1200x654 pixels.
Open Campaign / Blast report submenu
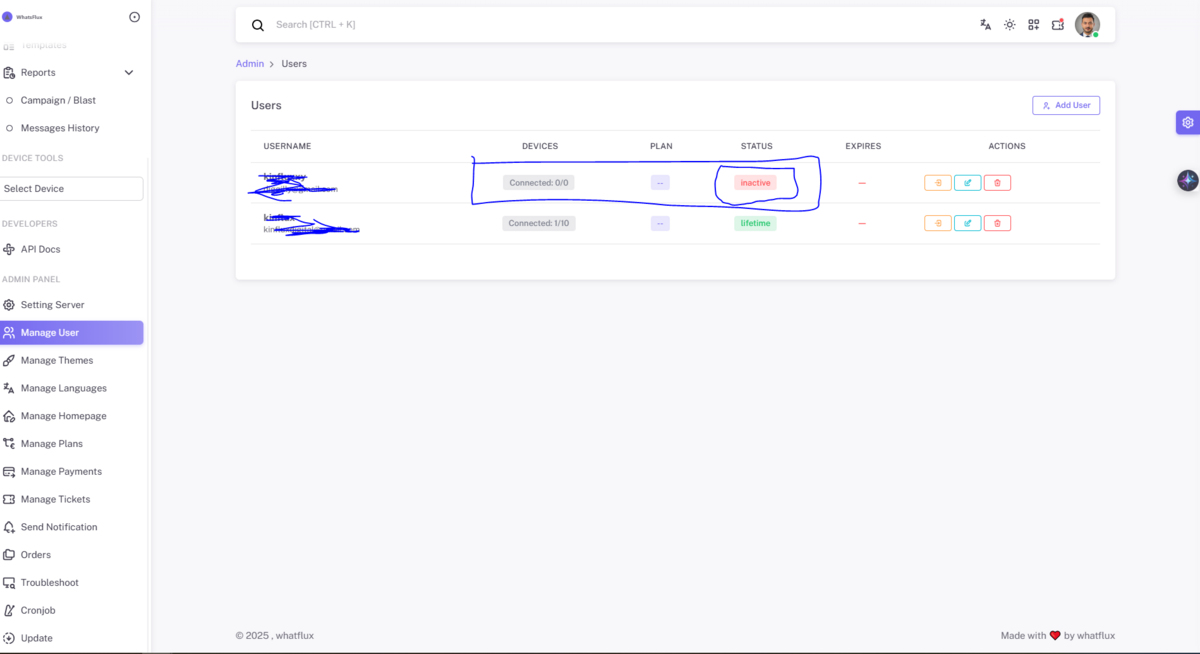coord(58,101)
